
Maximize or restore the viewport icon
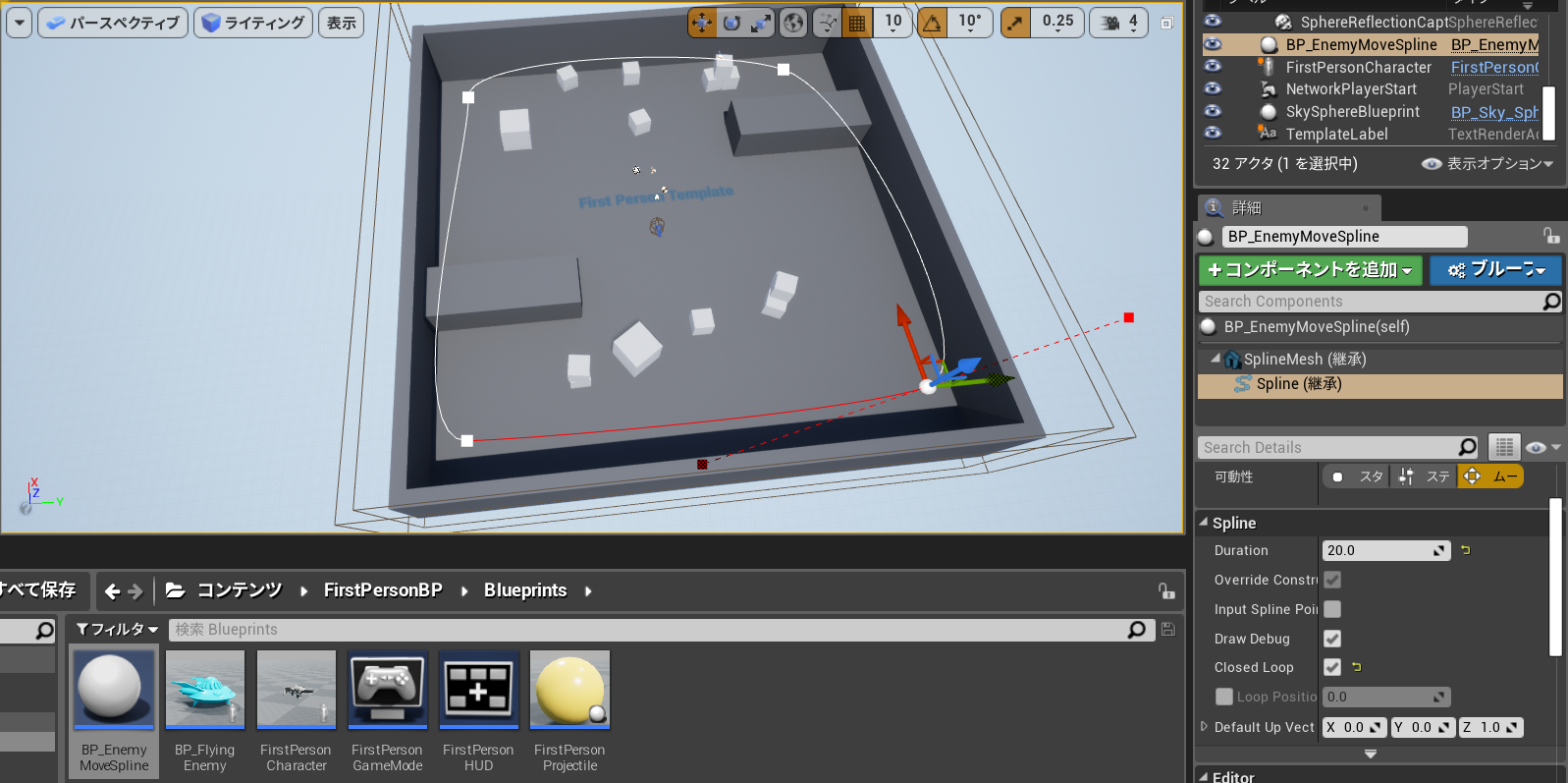(1166, 23)
